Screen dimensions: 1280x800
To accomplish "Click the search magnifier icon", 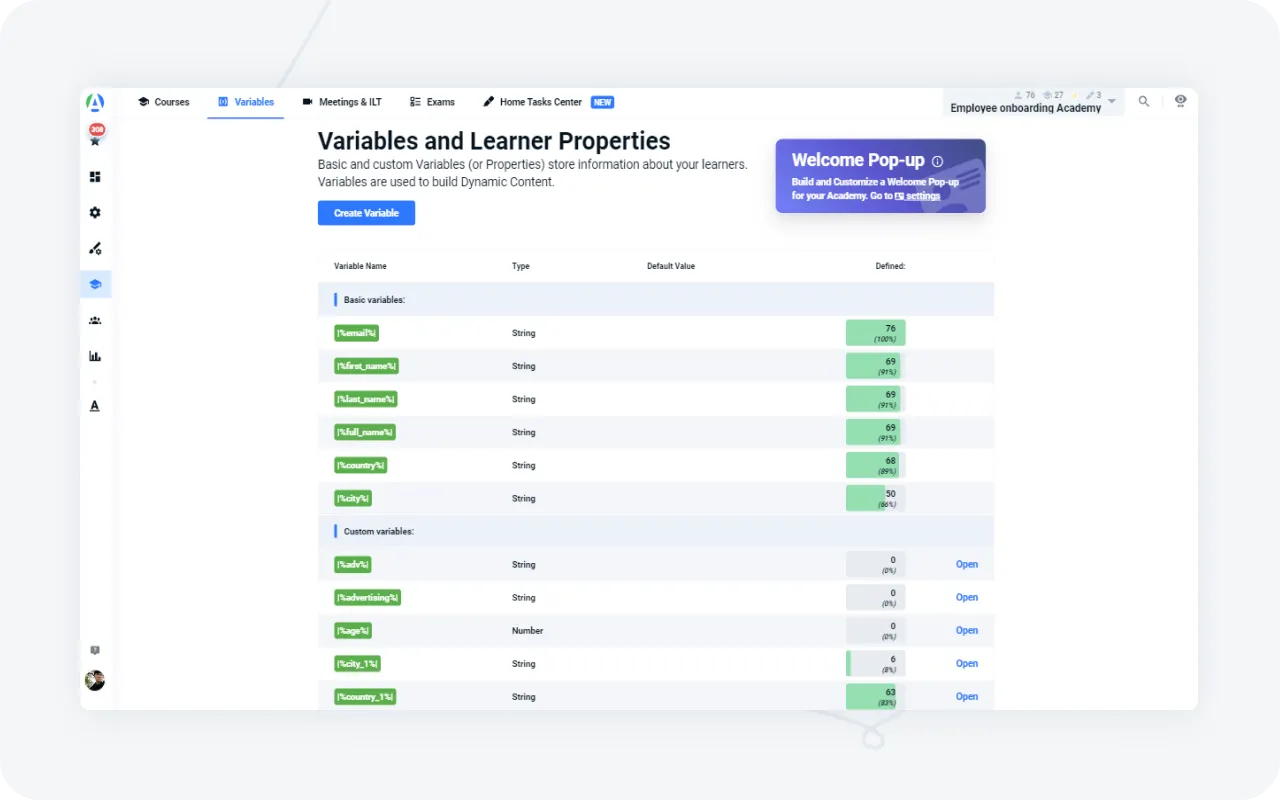I will [1144, 101].
